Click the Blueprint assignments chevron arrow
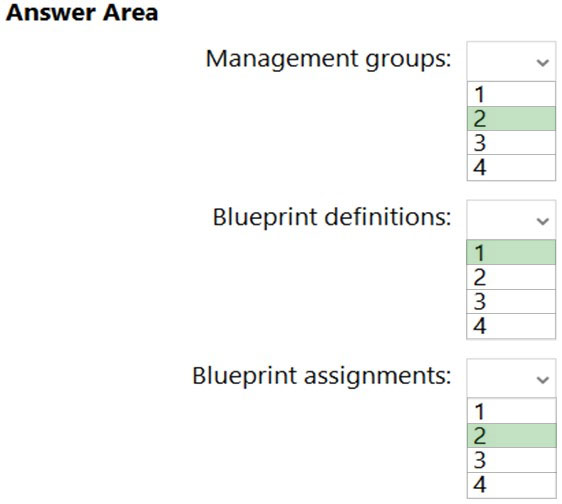The width and height of the screenshot is (562, 504). 543,380
